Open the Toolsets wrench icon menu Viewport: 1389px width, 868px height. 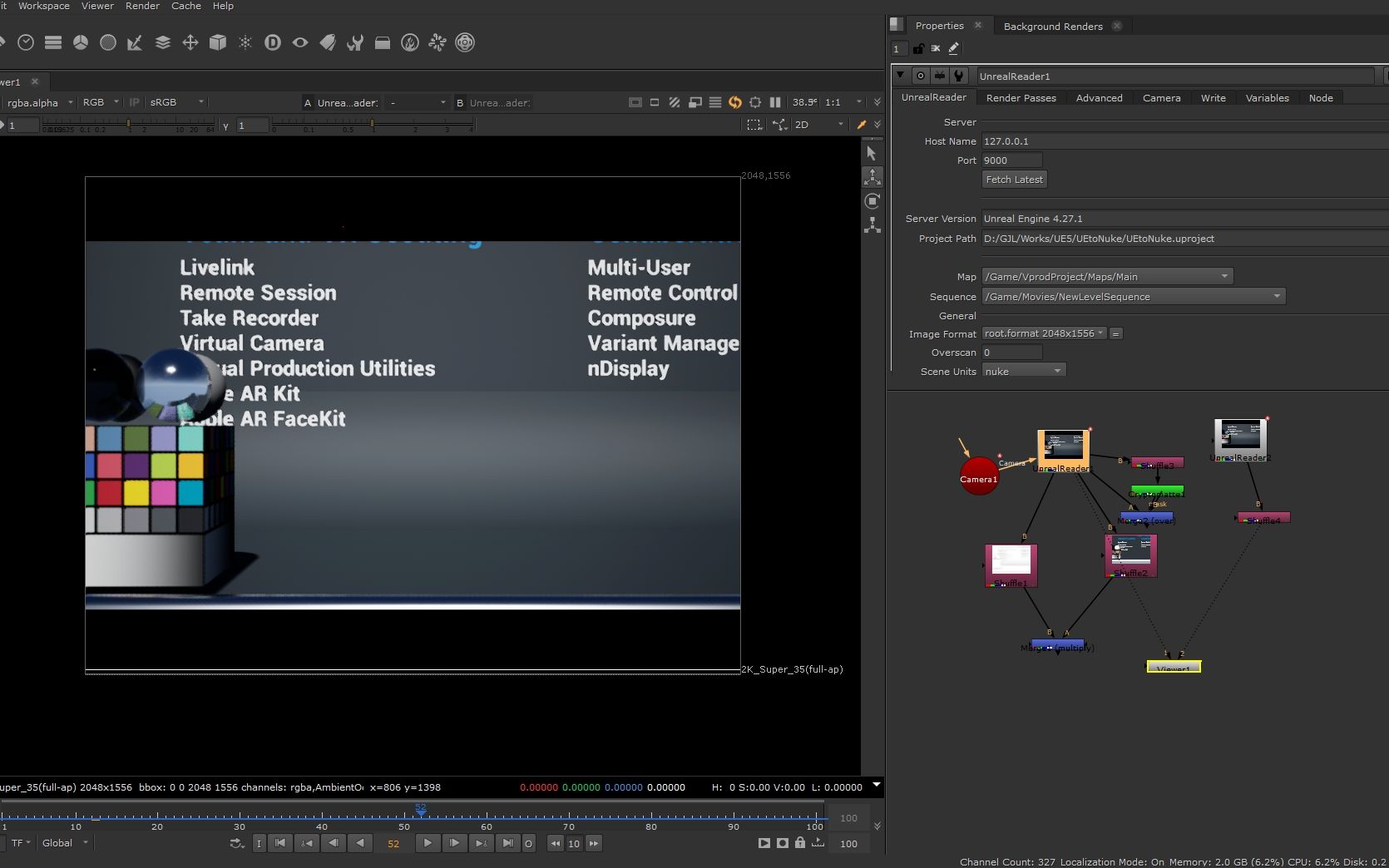[x=355, y=42]
